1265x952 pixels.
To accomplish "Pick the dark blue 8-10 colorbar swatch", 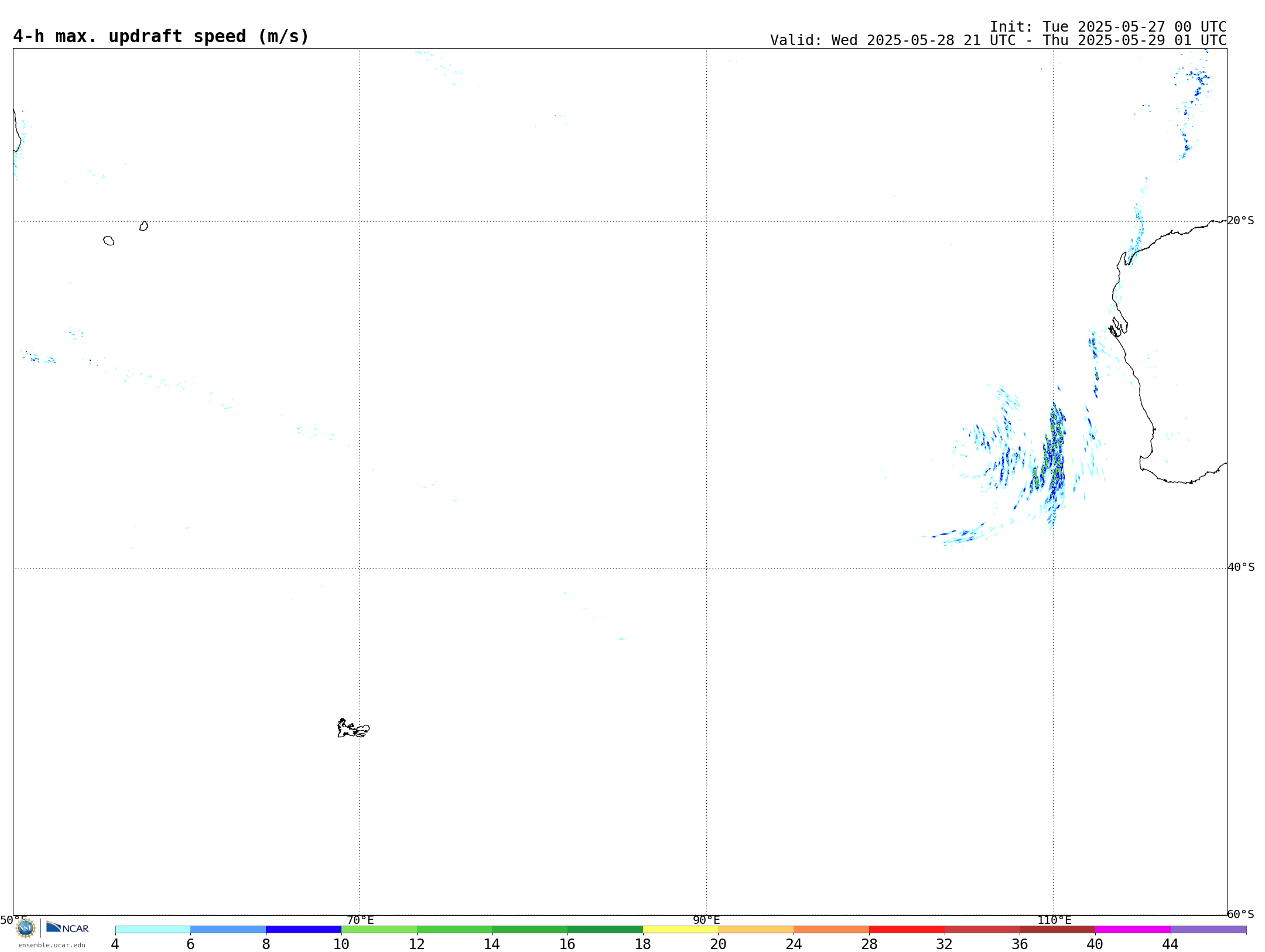I will 303,930.
